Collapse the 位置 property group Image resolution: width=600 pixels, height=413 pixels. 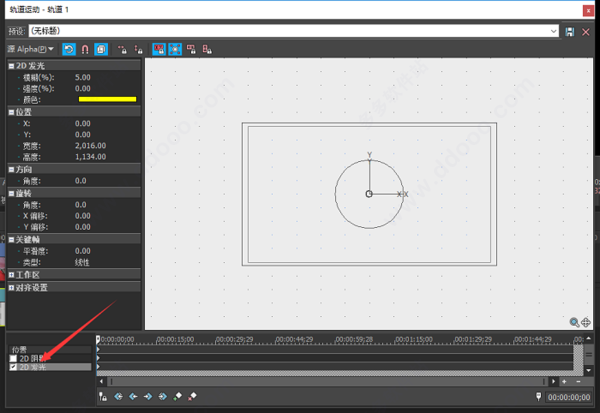[x=11, y=112]
